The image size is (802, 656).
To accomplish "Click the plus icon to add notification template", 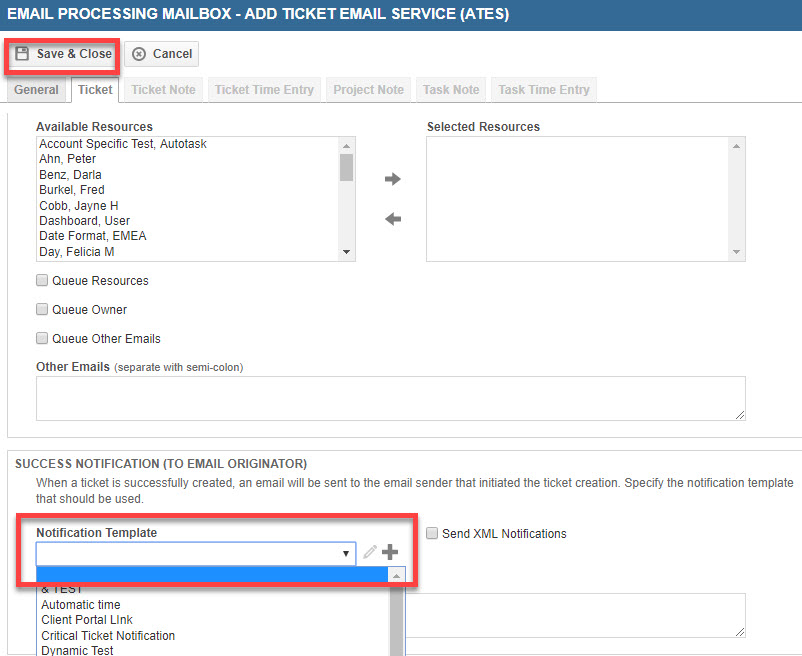I will click(390, 552).
